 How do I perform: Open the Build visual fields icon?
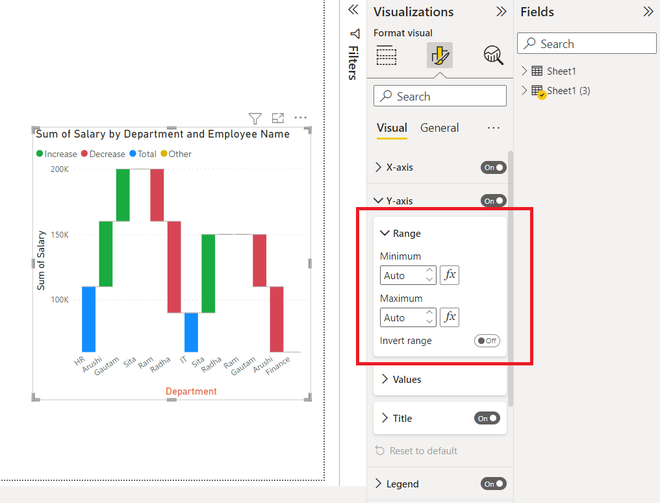(x=386, y=55)
